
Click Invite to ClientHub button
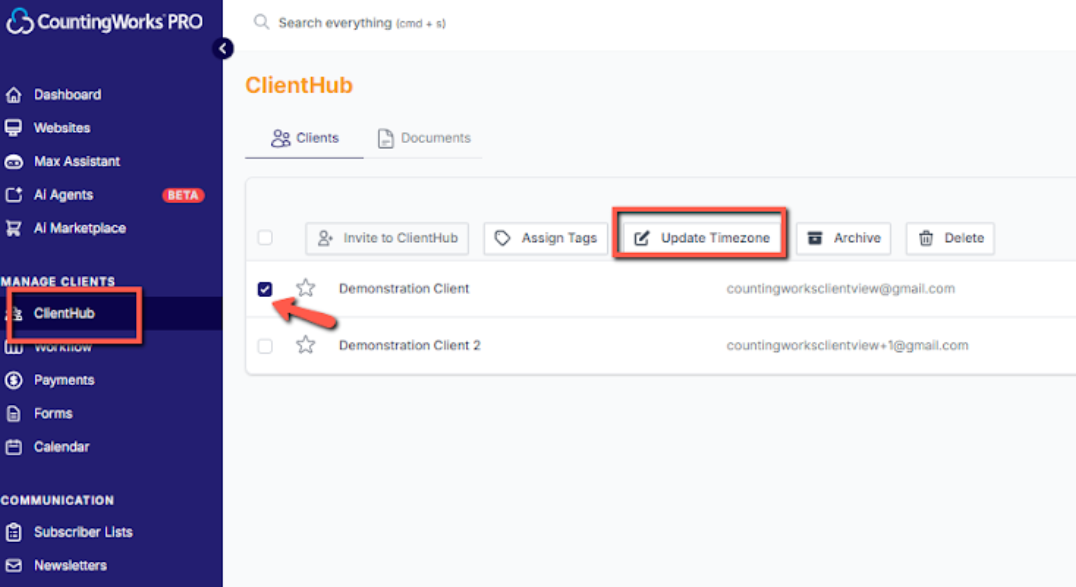pos(387,238)
